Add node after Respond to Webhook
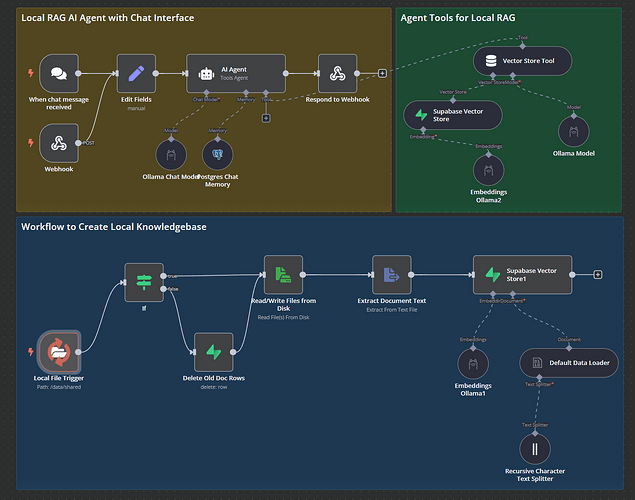Image resolution: width=635 pixels, height=500 pixels. (x=382, y=73)
